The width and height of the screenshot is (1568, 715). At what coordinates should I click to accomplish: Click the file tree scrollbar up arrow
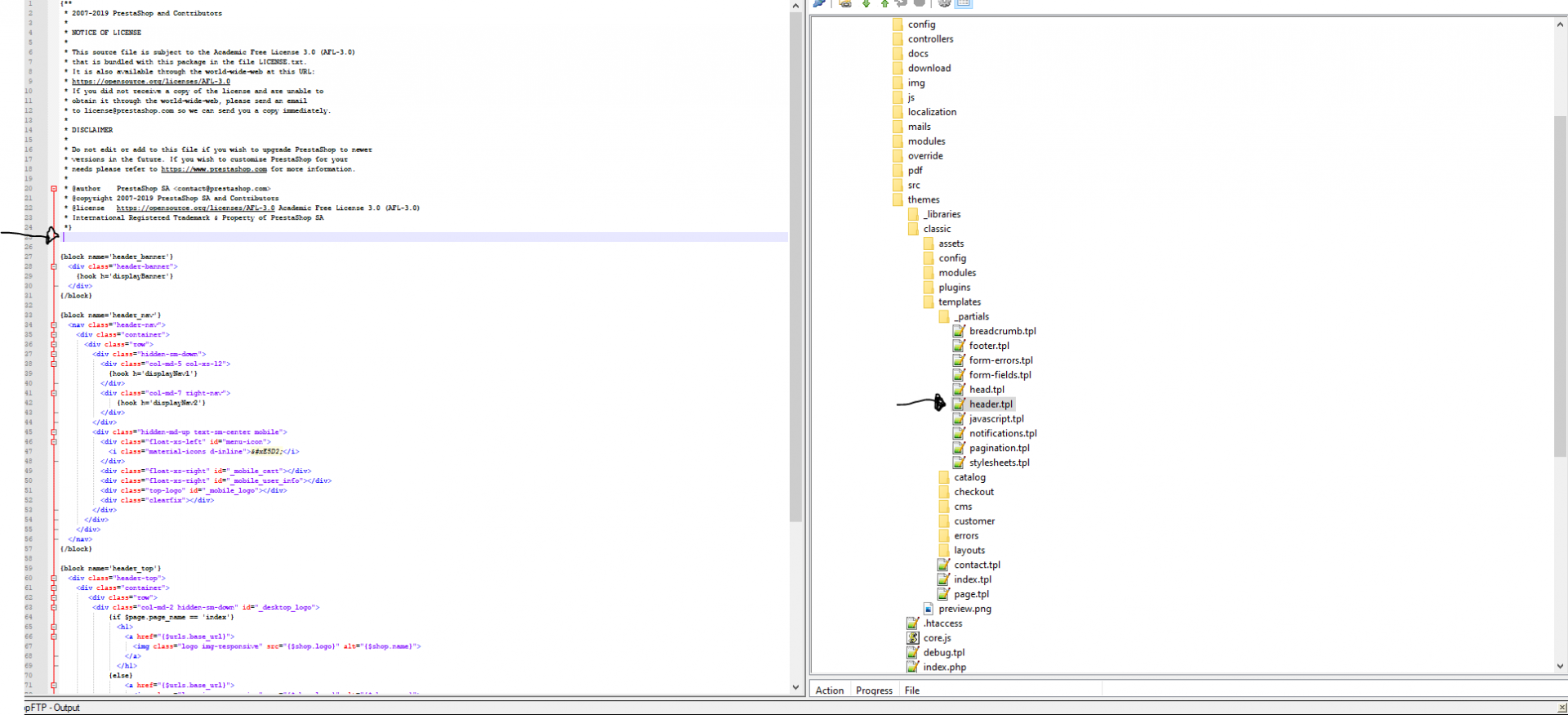(x=1561, y=25)
